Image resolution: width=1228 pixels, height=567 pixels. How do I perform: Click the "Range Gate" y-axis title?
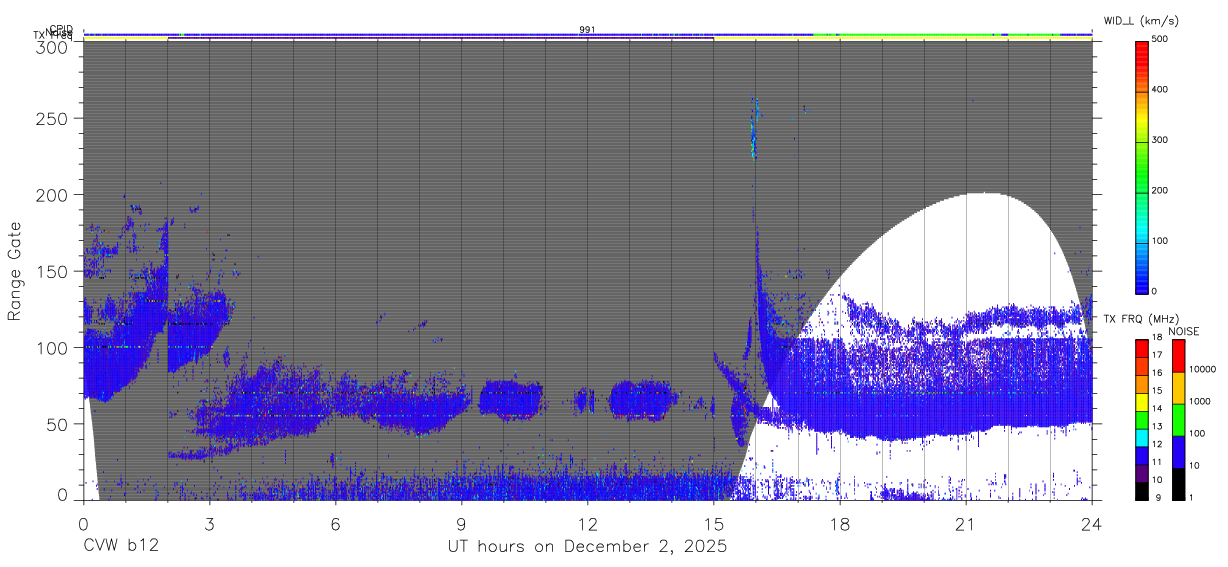(15, 271)
